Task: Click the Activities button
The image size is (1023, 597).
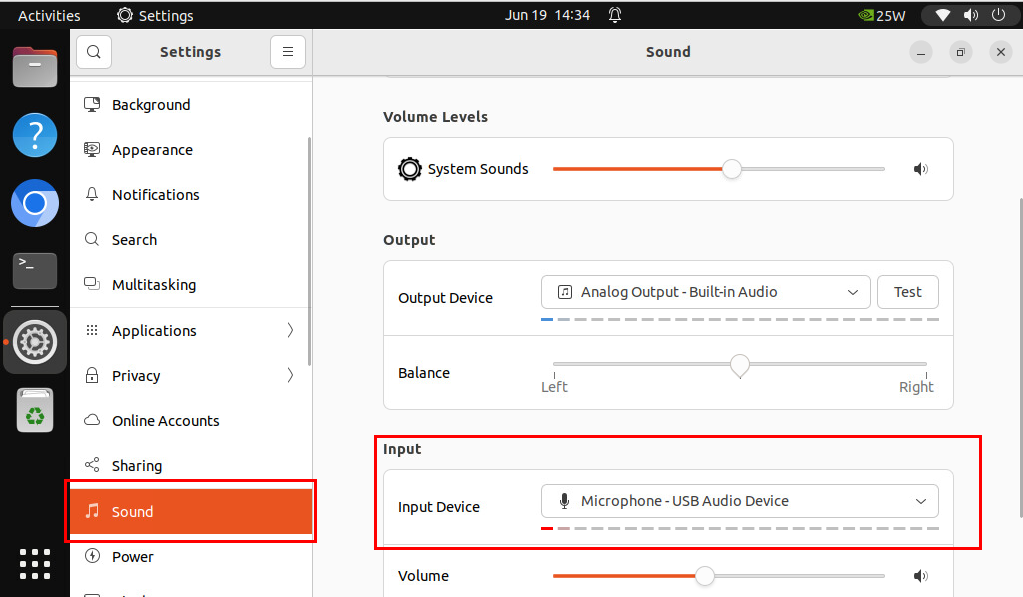Action: click(49, 15)
